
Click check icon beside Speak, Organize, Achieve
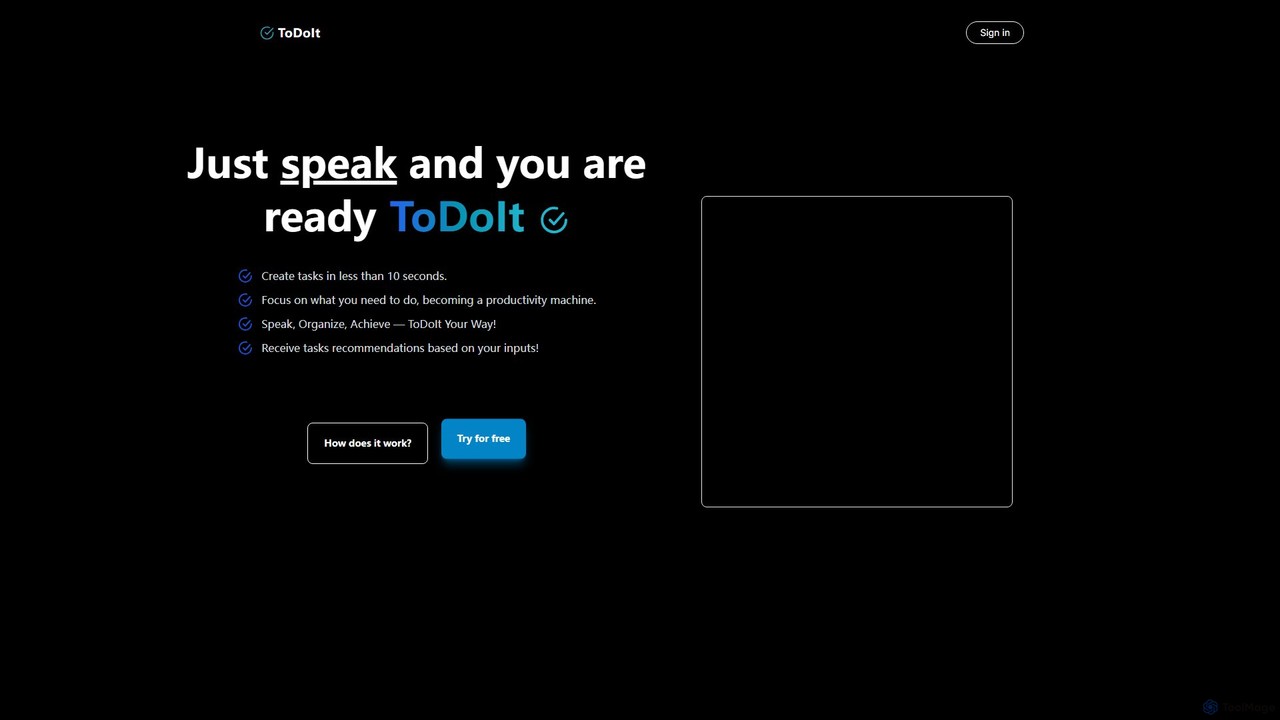click(245, 324)
